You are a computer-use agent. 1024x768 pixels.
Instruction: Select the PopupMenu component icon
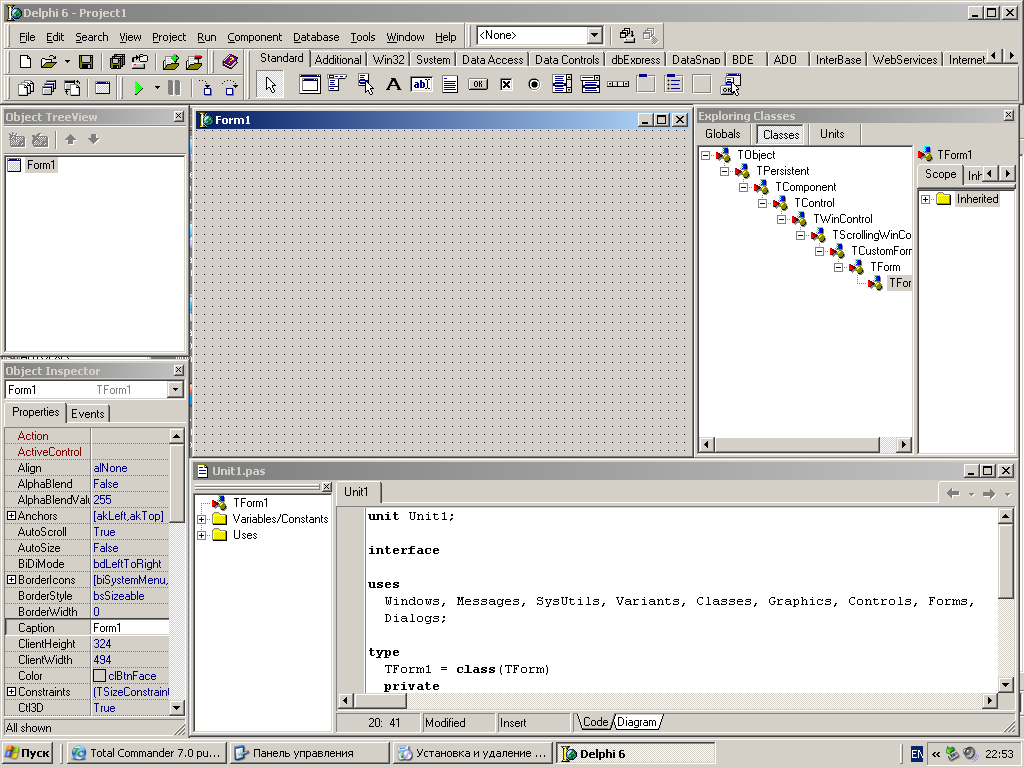[366, 84]
